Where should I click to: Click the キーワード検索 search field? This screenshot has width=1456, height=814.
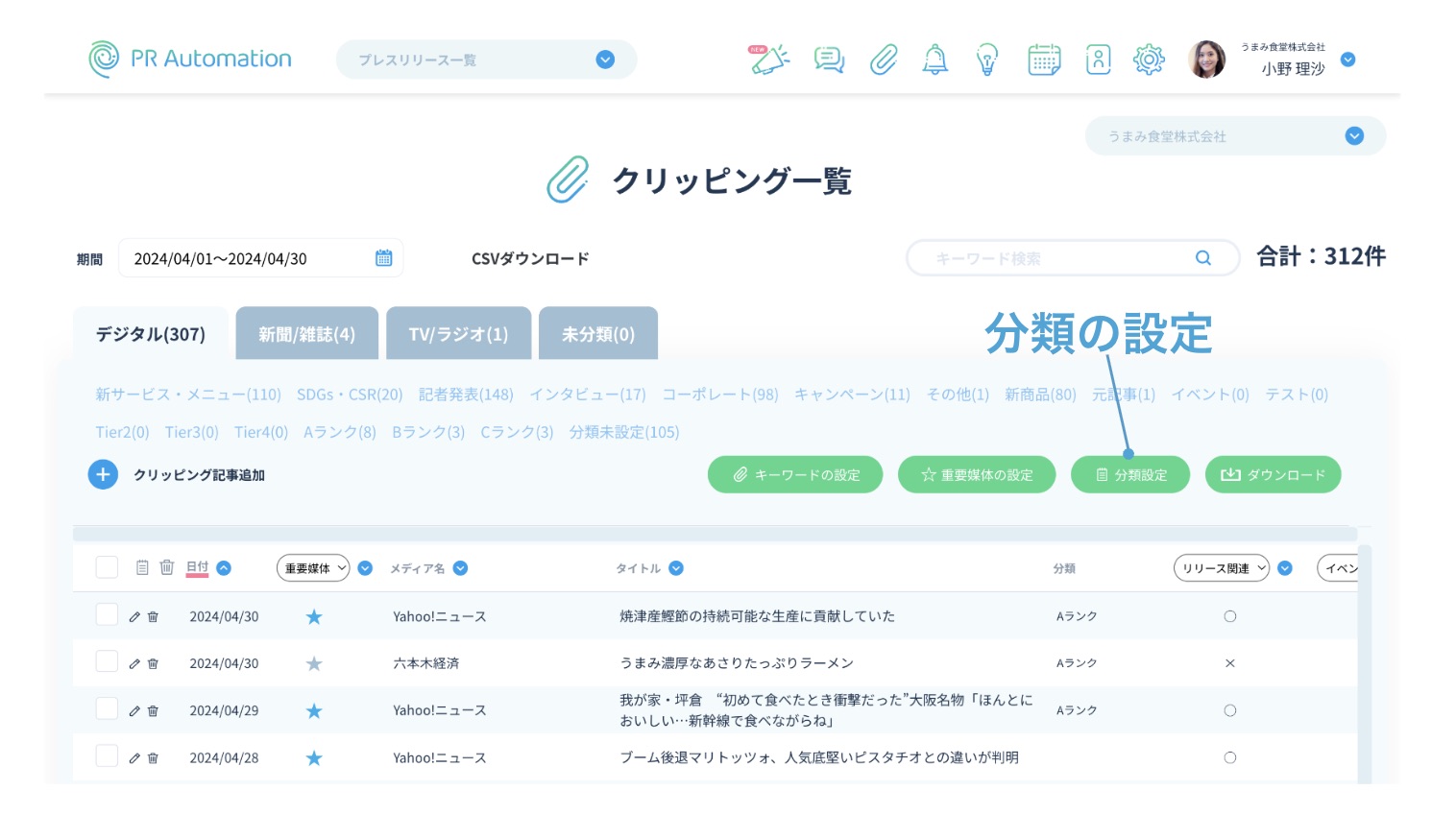coord(1056,258)
